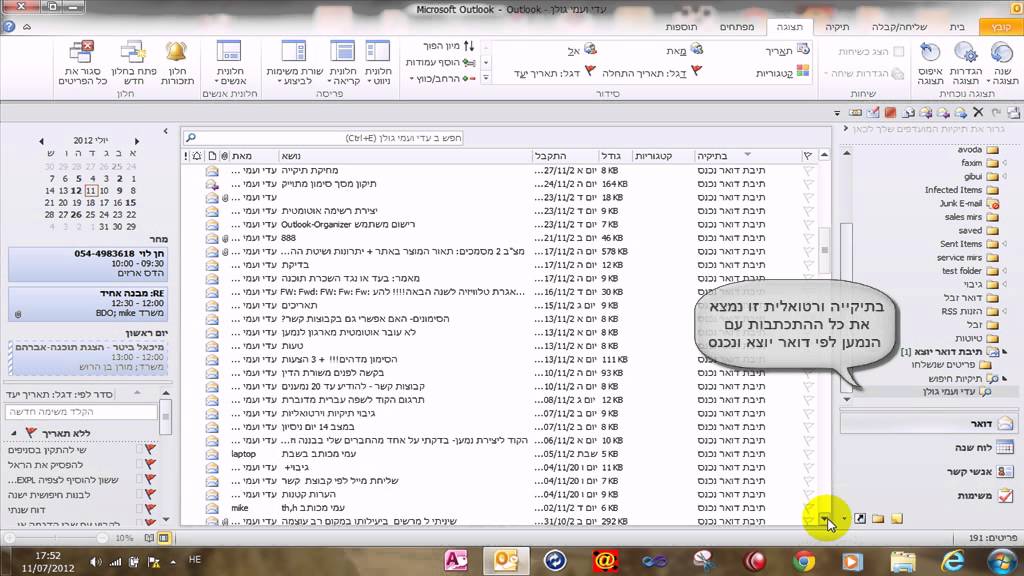
Task: Click the איפוס תצוגה reset view icon
Action: [930, 52]
